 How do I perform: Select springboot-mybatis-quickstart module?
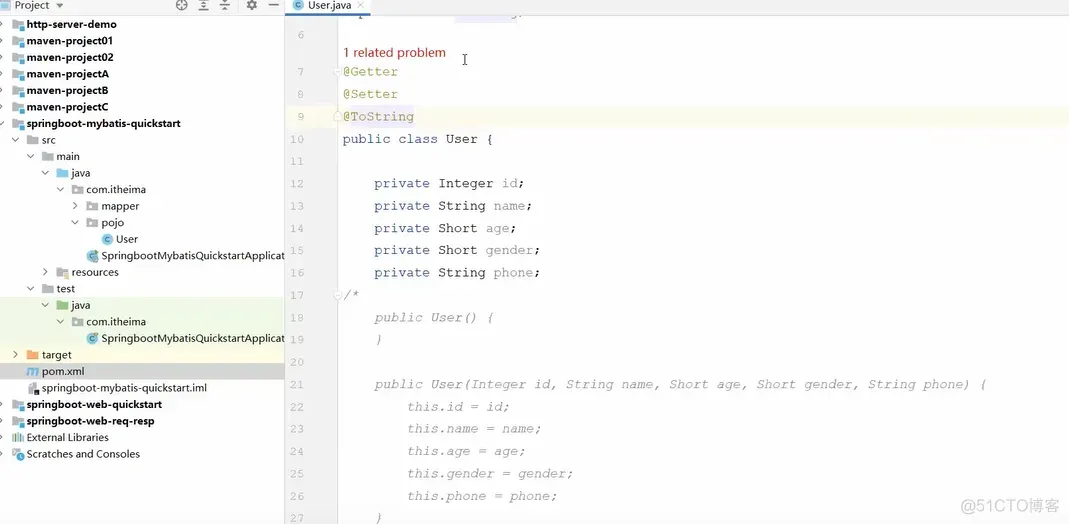(104, 123)
